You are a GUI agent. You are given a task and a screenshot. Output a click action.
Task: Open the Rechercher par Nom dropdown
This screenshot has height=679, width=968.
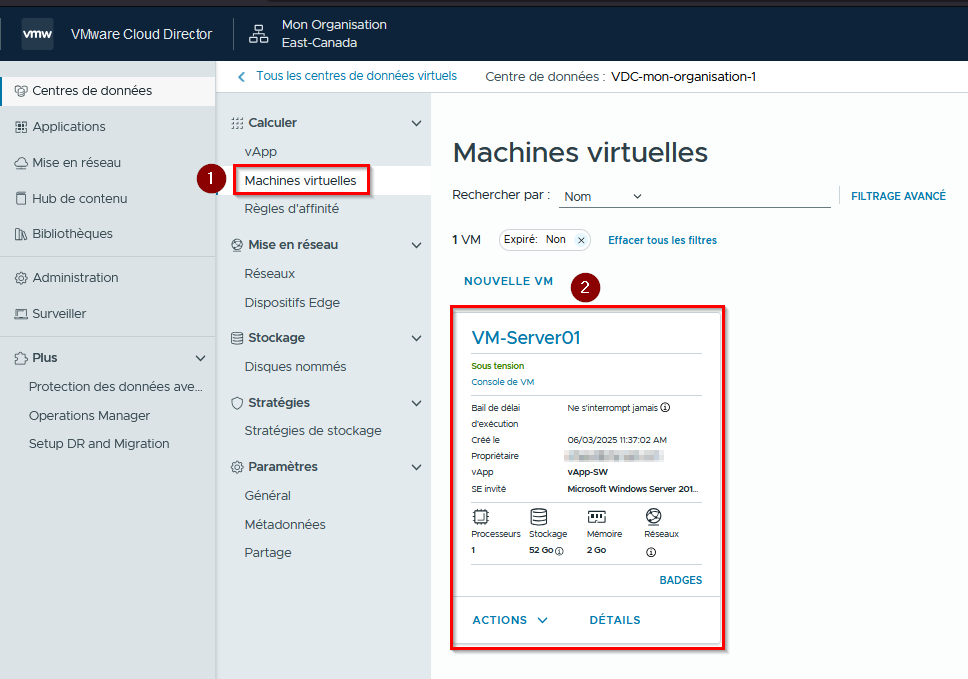[603, 196]
